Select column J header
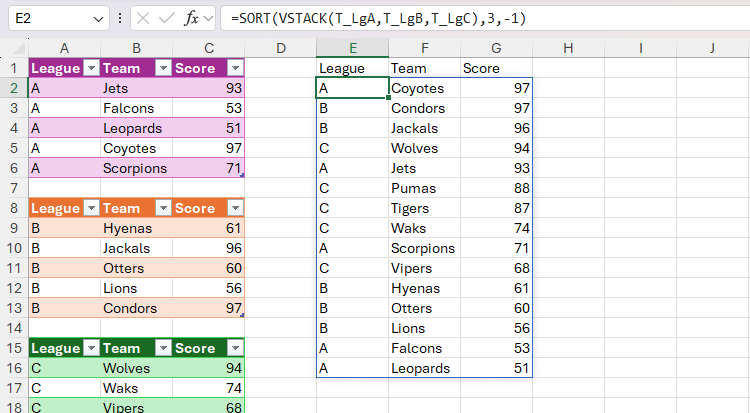 tap(712, 48)
